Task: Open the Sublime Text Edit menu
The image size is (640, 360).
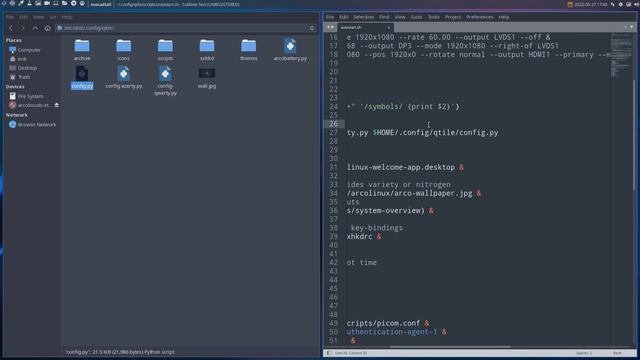Action: 344,17
